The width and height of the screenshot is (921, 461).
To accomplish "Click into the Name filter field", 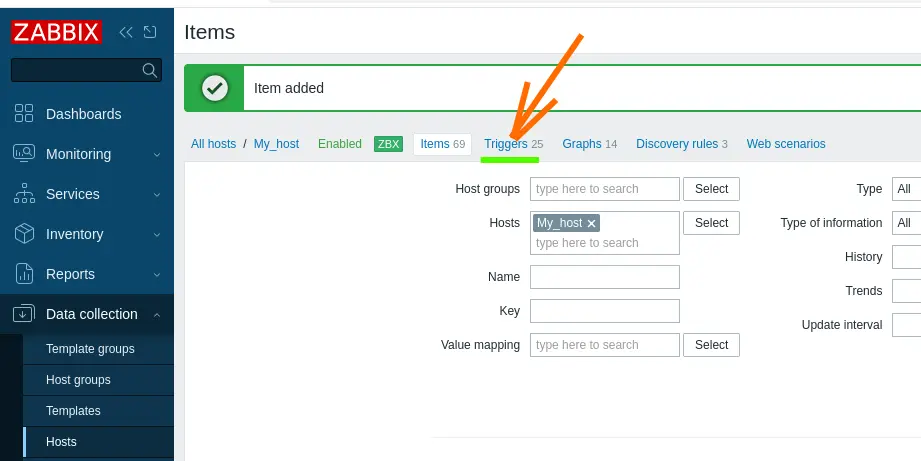I will [x=604, y=277].
